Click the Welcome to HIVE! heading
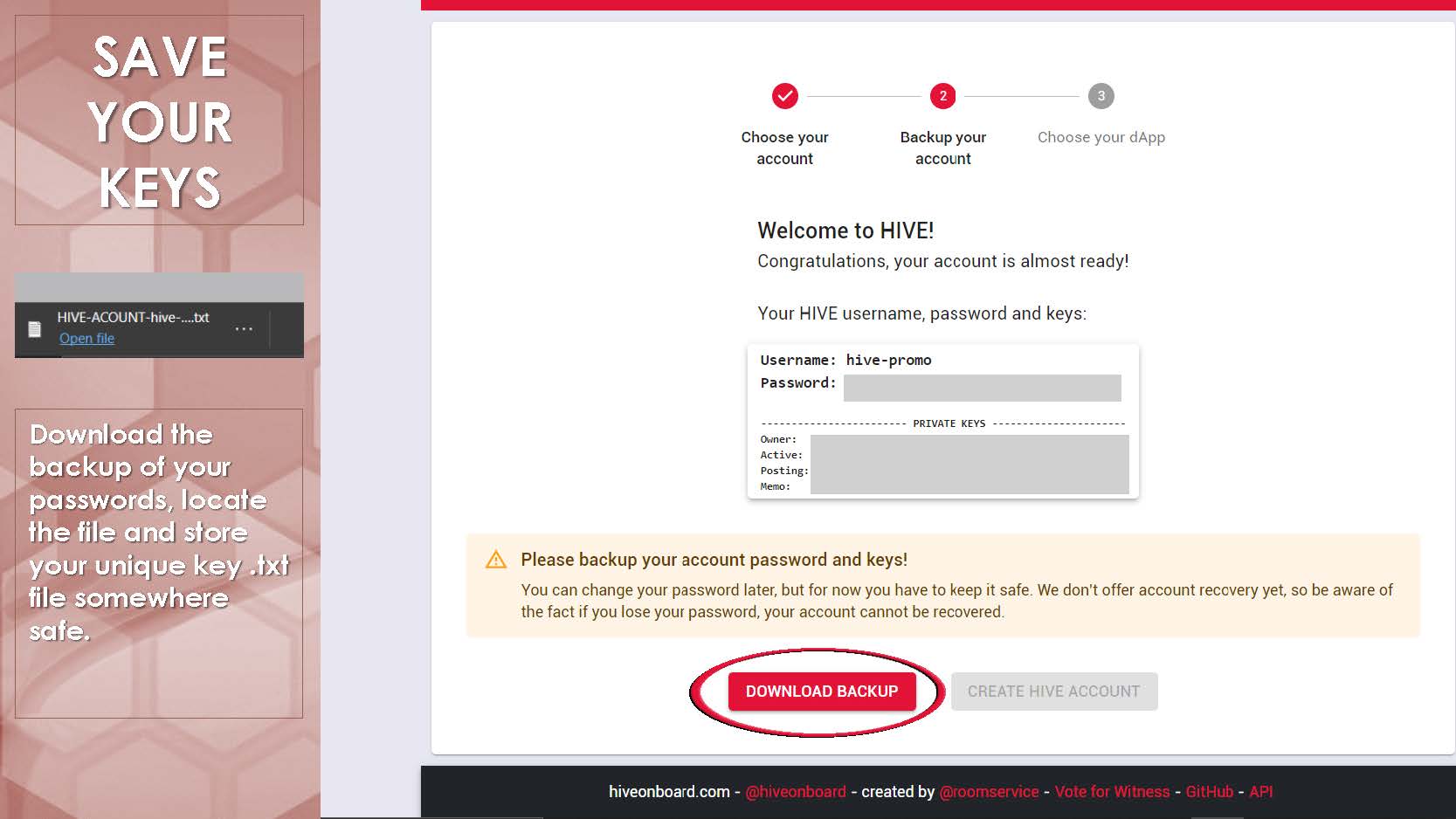 pos(845,231)
